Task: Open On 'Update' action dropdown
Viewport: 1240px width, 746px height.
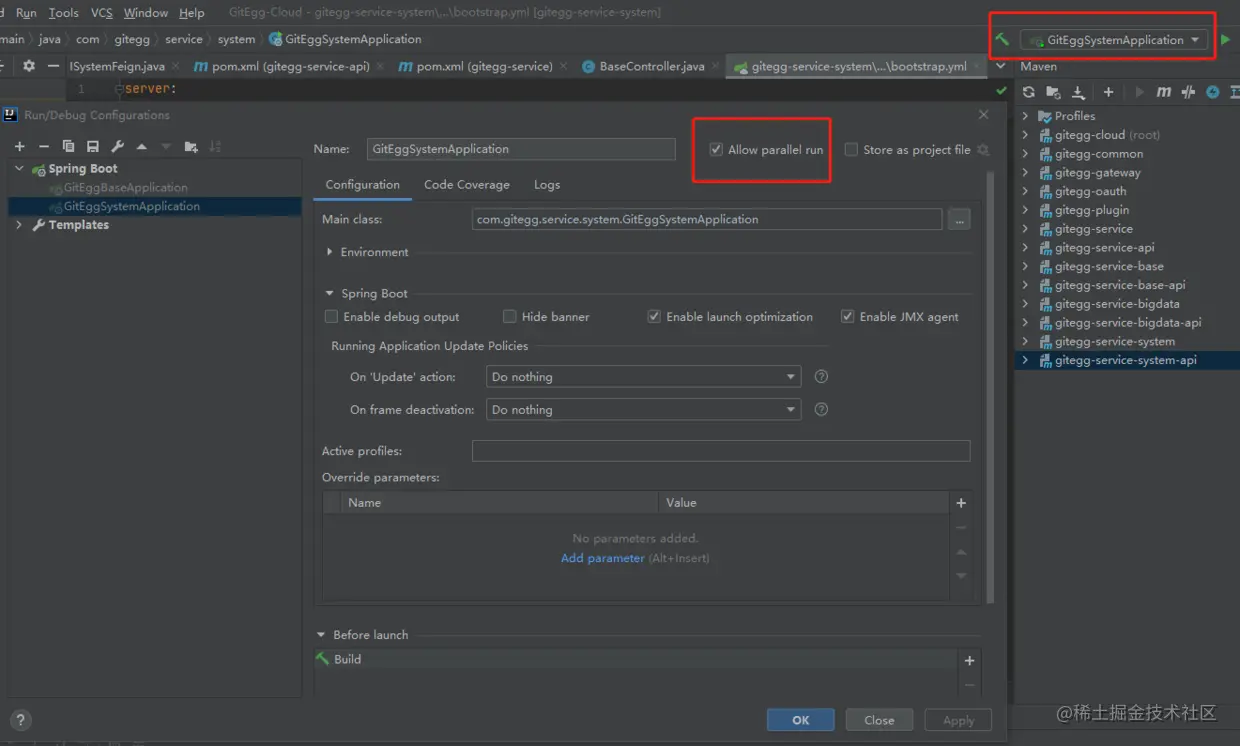Action: coord(643,377)
